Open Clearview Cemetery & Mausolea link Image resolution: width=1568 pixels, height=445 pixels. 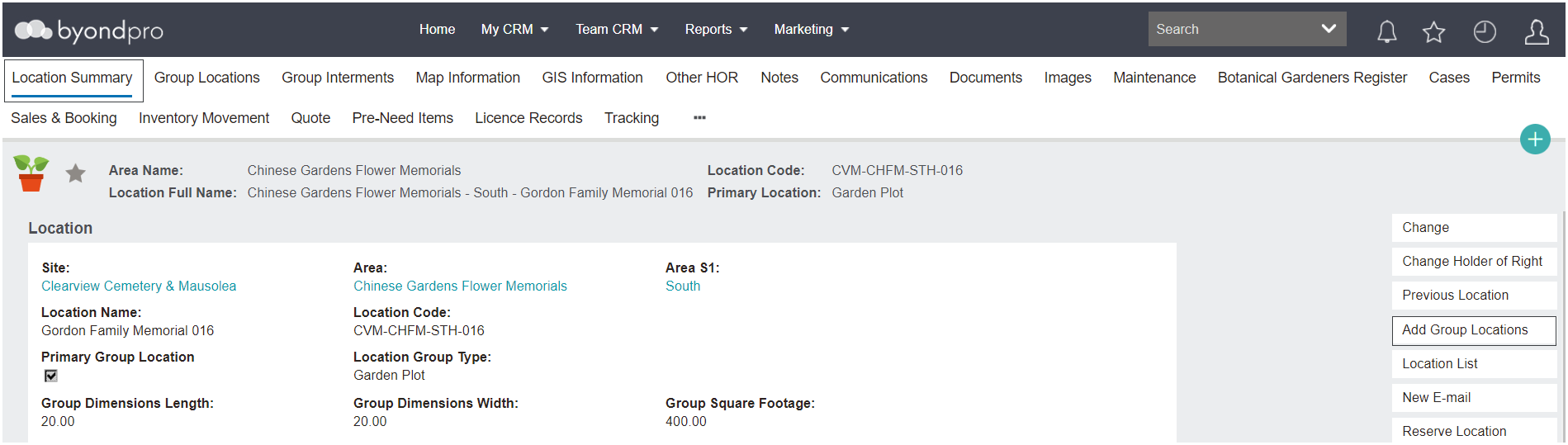[139, 286]
